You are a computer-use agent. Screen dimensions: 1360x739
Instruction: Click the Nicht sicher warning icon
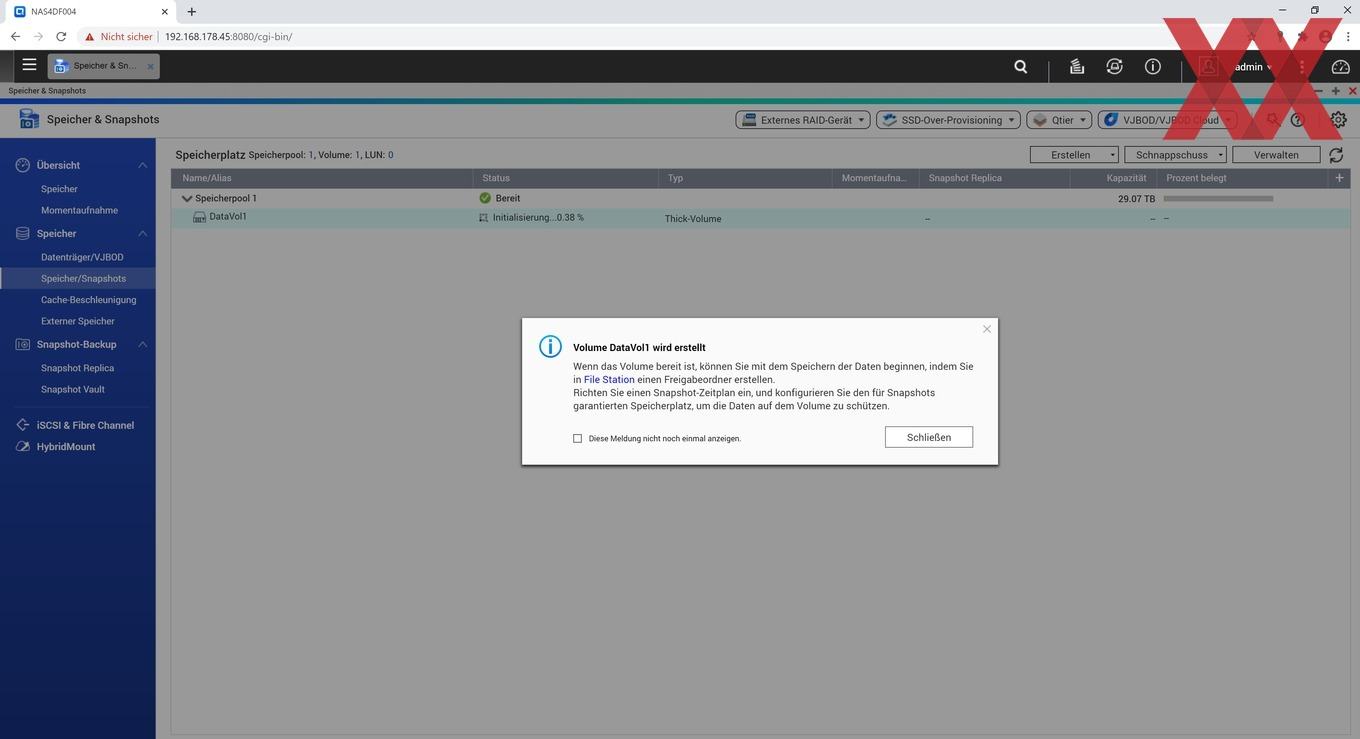89,37
